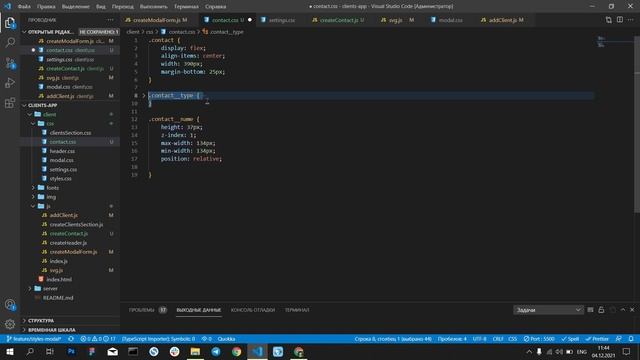
Task: Click the Windows Start button
Action: pyautogui.click(x=10, y=351)
